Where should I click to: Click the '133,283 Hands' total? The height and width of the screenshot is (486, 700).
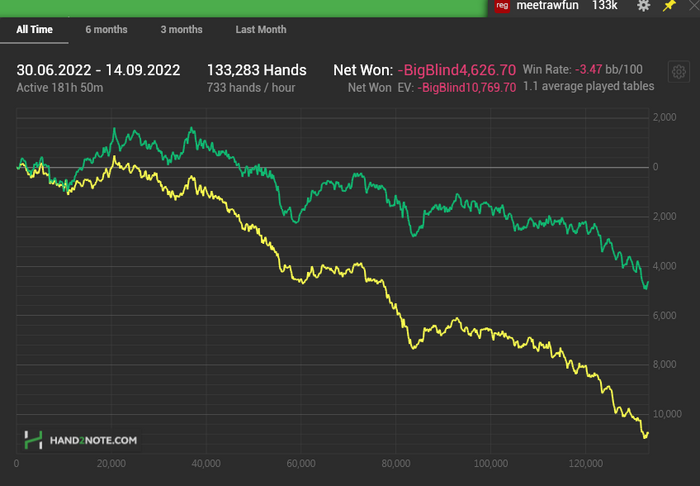[257, 70]
